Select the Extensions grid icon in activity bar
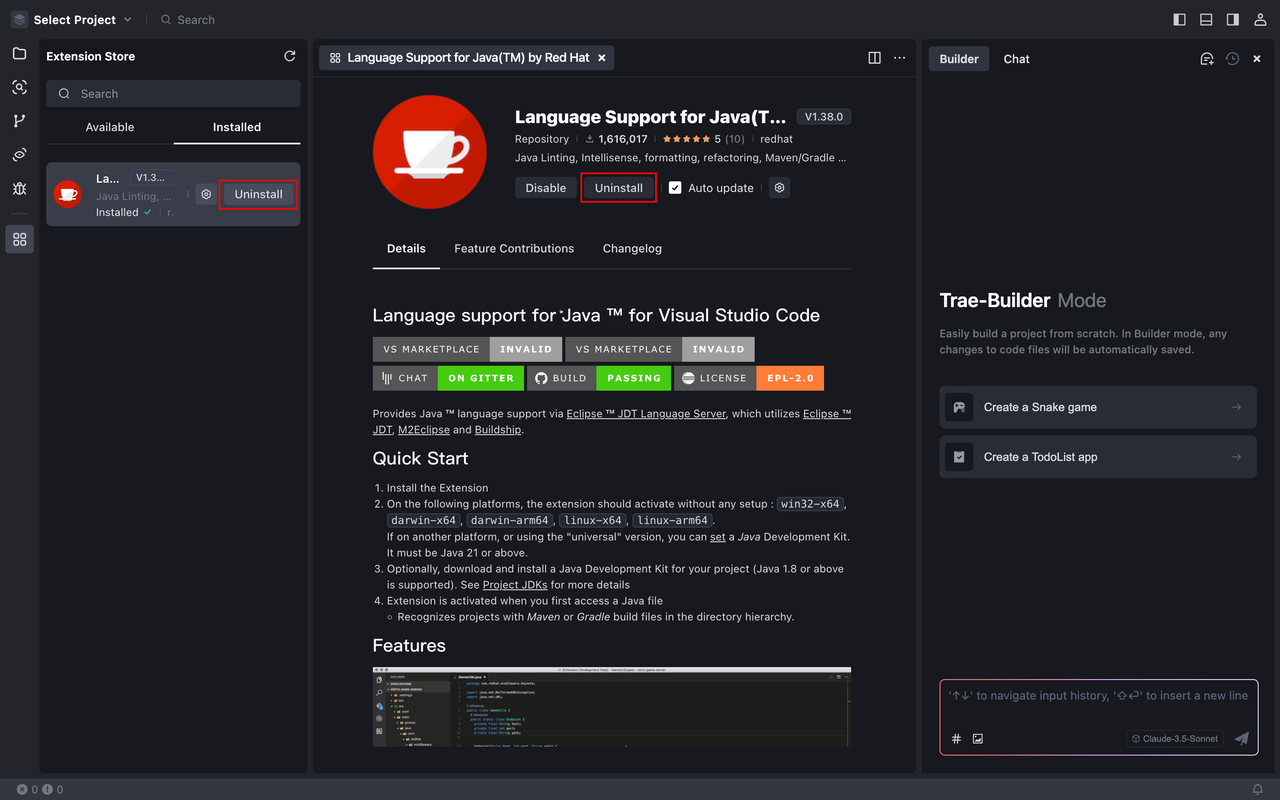This screenshot has width=1280, height=800. click(x=19, y=239)
